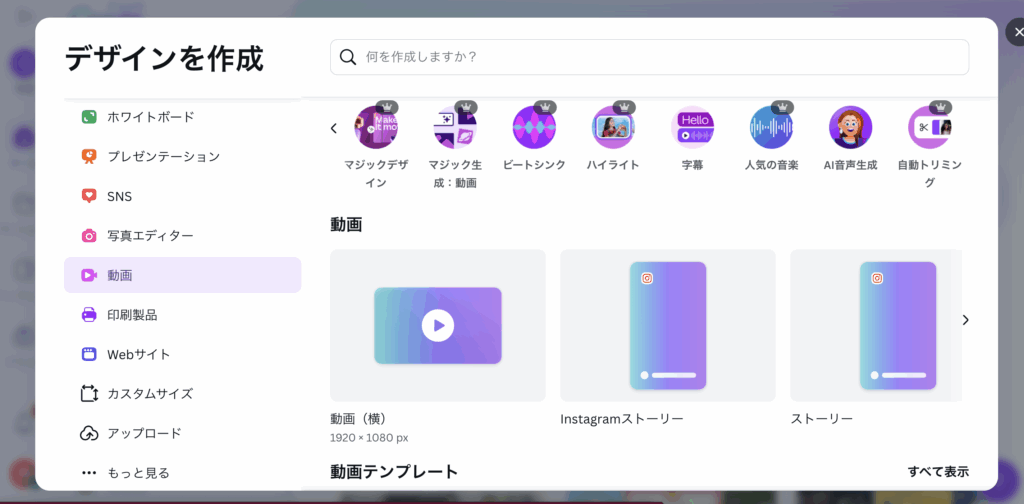Go to 写真エディター category
This screenshot has height=504, width=1024.
150,235
